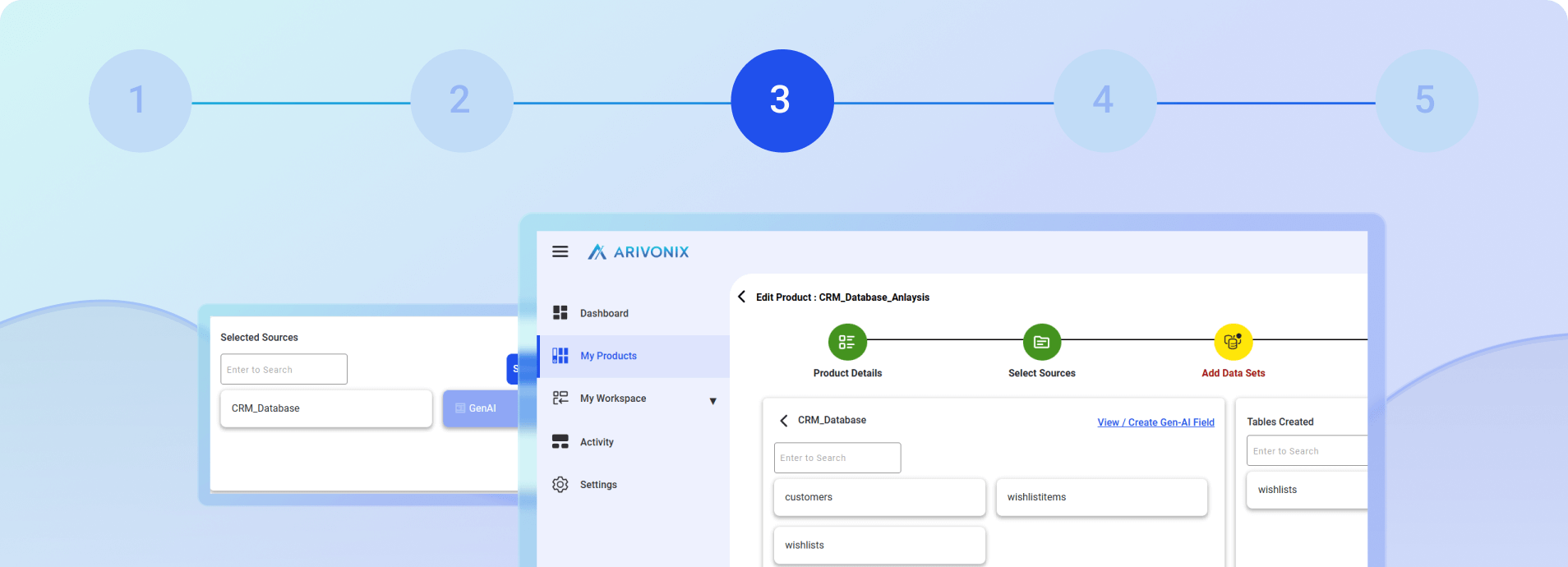
Task: Jump to step 2 in the top stepper
Action: point(462,101)
